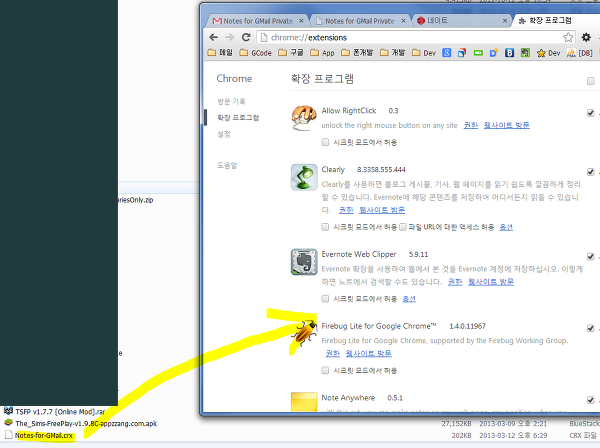View permissions link for Clearly
The width and height of the screenshot is (600, 448).
(346, 210)
